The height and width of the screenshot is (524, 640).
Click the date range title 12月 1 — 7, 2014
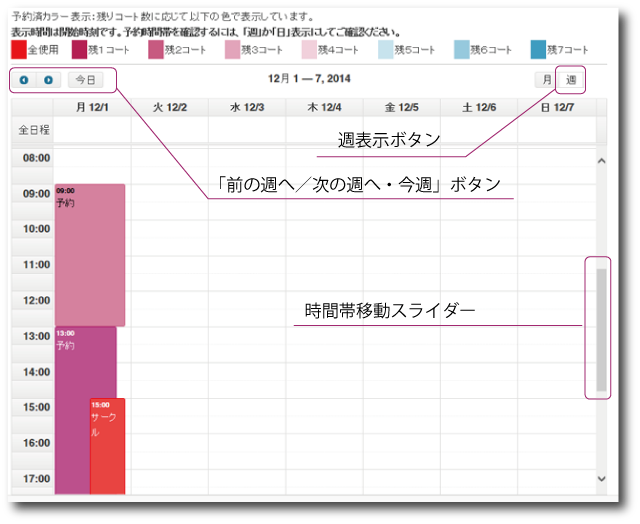tap(309, 78)
